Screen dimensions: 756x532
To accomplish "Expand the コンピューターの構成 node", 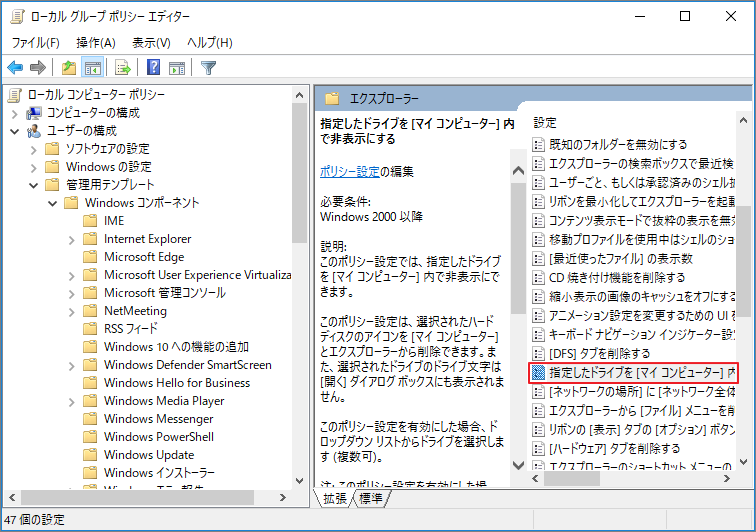I will [15, 113].
